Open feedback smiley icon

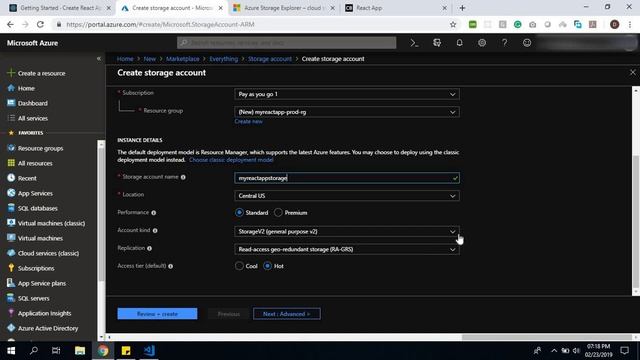tap(527, 43)
